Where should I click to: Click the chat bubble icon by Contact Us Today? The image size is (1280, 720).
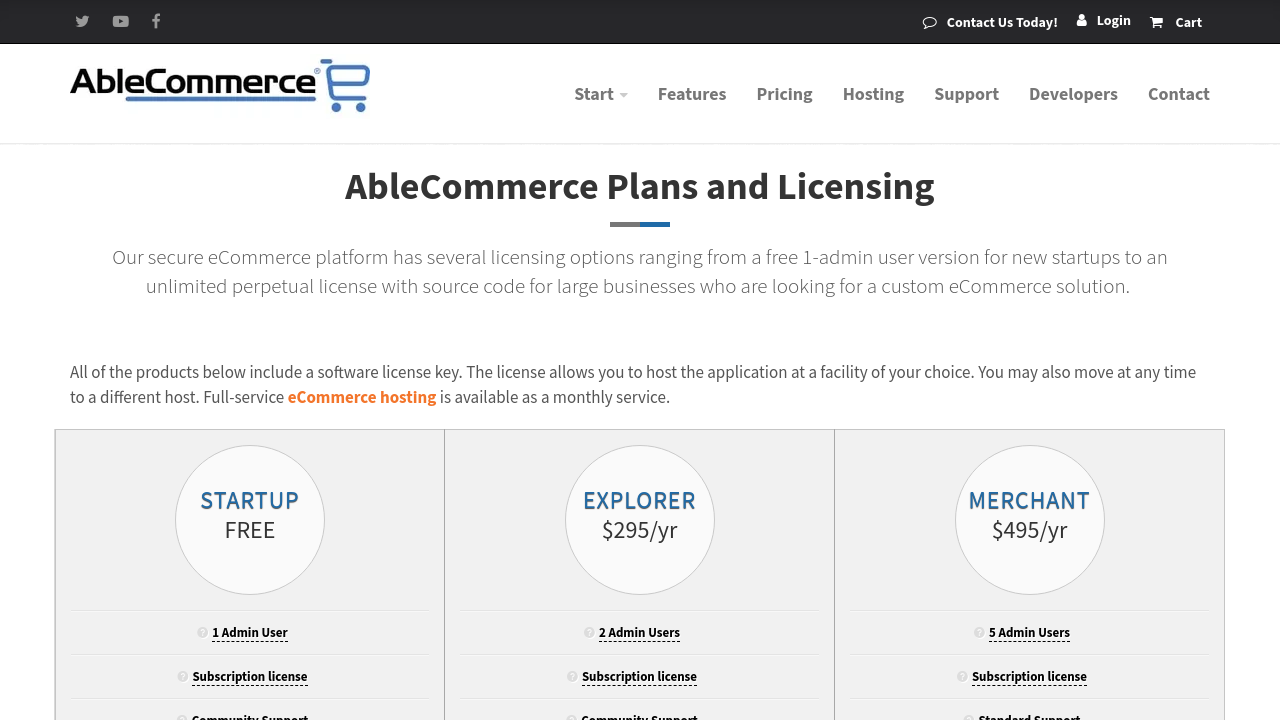click(929, 22)
